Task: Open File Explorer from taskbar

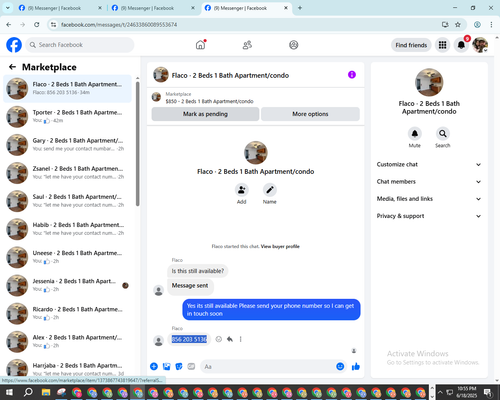Action: pos(46,392)
